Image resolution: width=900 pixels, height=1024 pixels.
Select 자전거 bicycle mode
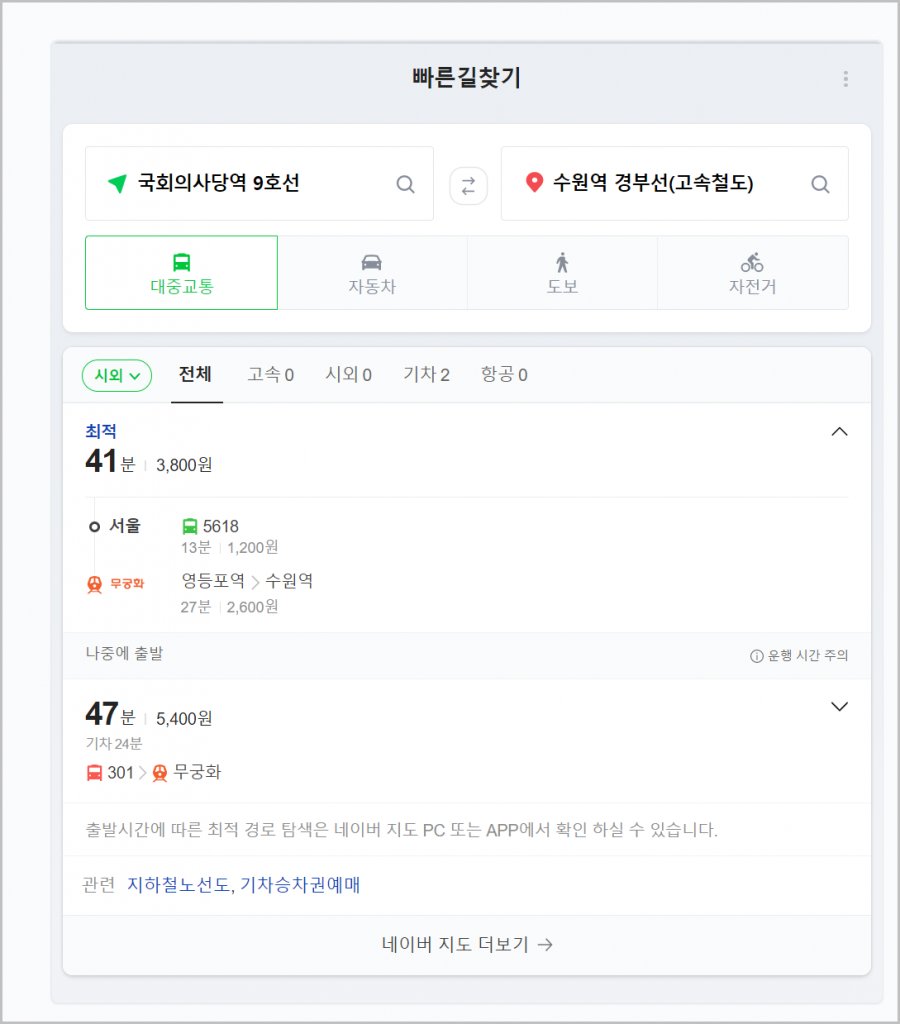tap(752, 273)
